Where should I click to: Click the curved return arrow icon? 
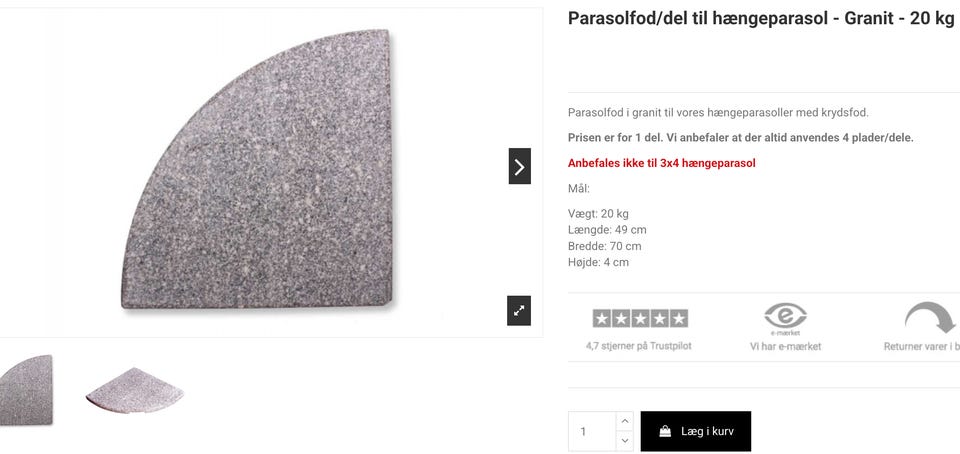[x=929, y=318]
